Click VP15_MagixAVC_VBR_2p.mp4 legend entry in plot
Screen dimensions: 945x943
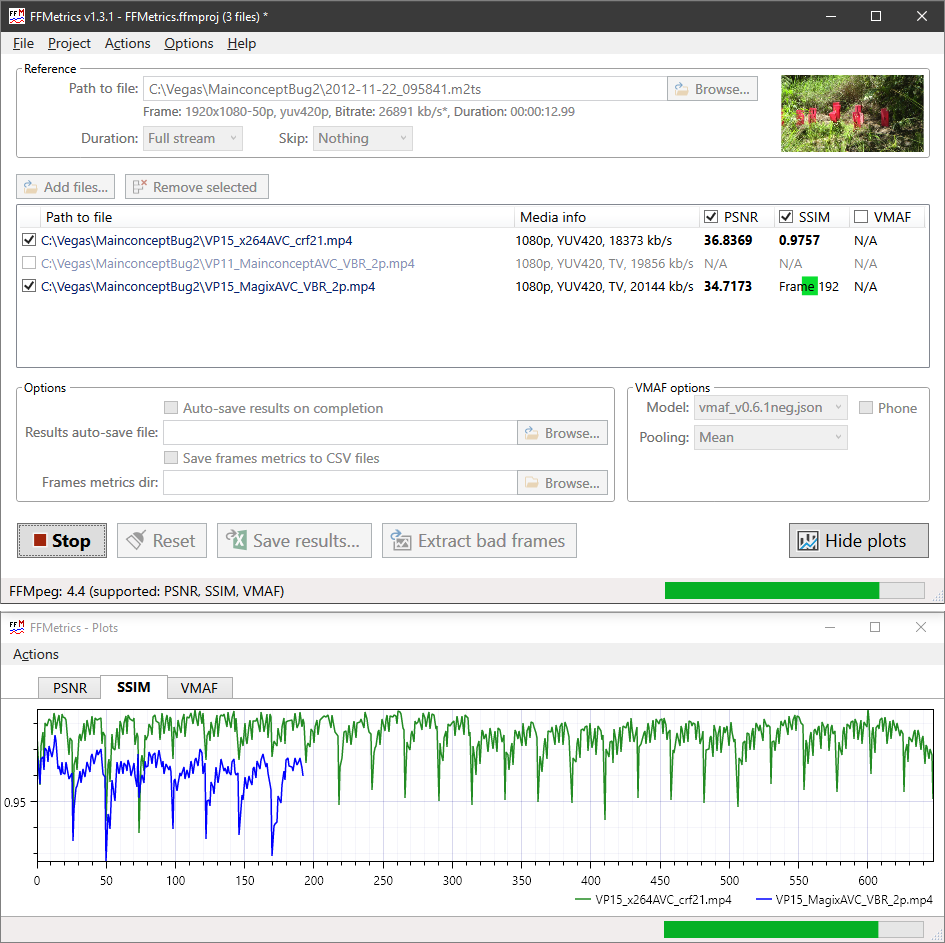click(x=844, y=900)
